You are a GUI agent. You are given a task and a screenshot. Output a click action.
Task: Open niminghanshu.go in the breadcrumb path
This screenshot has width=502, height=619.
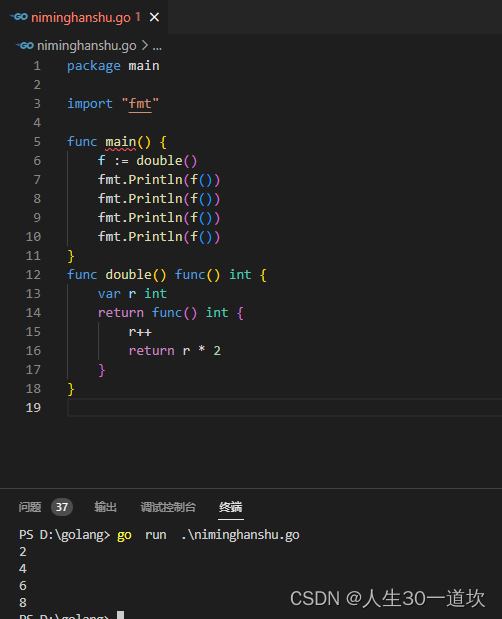[86, 46]
